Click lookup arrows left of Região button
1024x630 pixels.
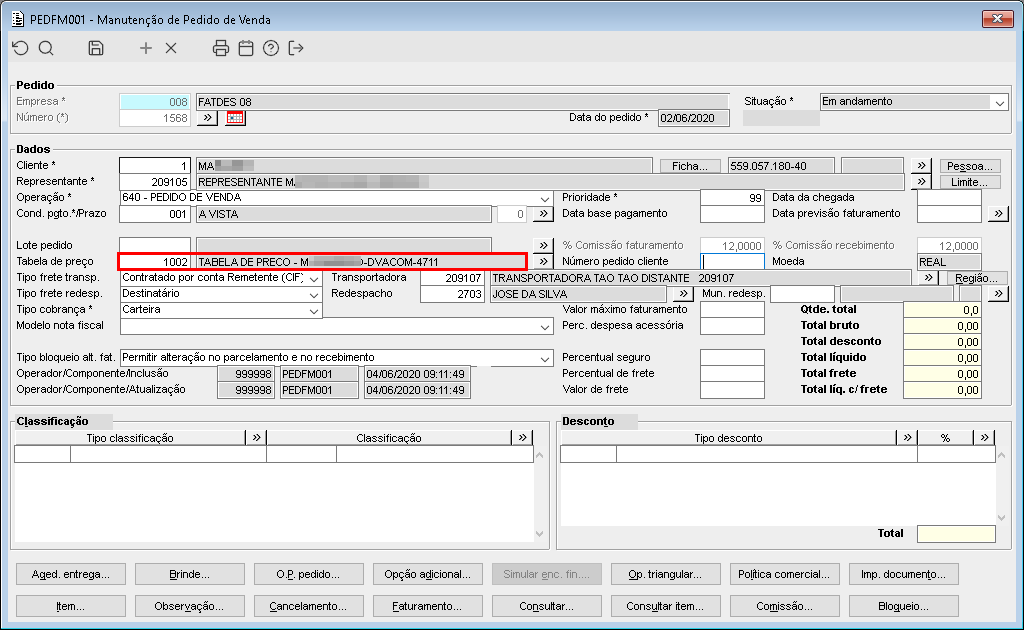pyautogui.click(x=928, y=277)
